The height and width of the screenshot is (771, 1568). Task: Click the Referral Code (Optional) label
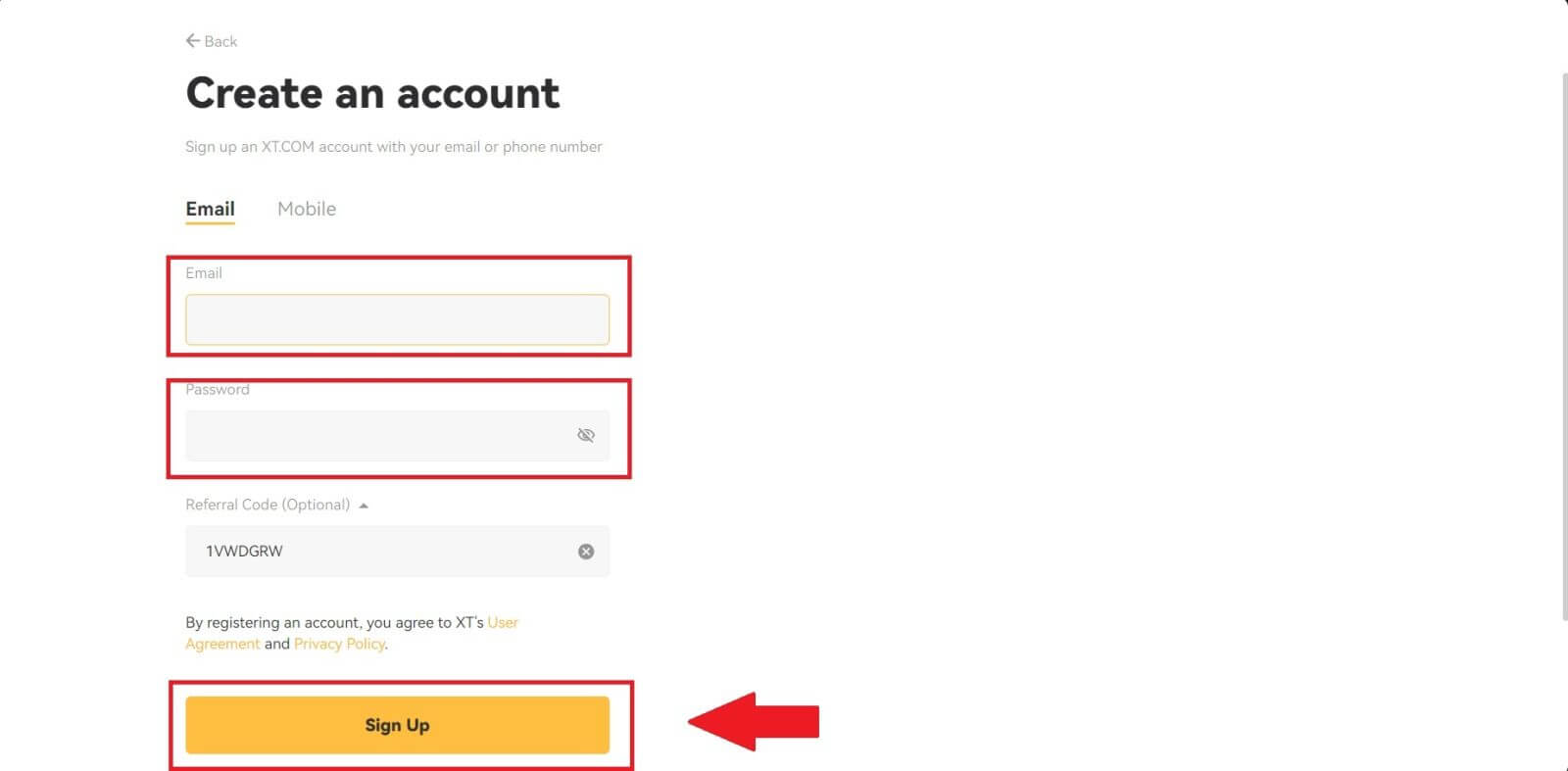(268, 505)
